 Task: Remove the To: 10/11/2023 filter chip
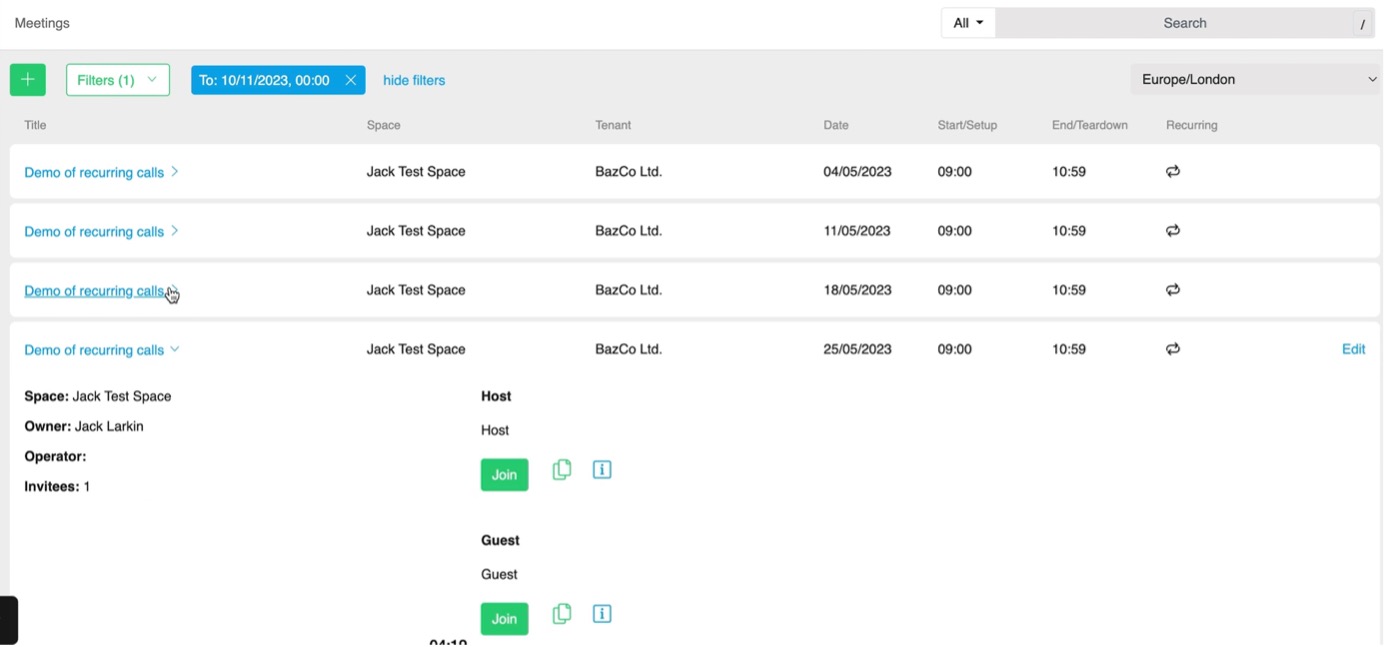click(350, 80)
